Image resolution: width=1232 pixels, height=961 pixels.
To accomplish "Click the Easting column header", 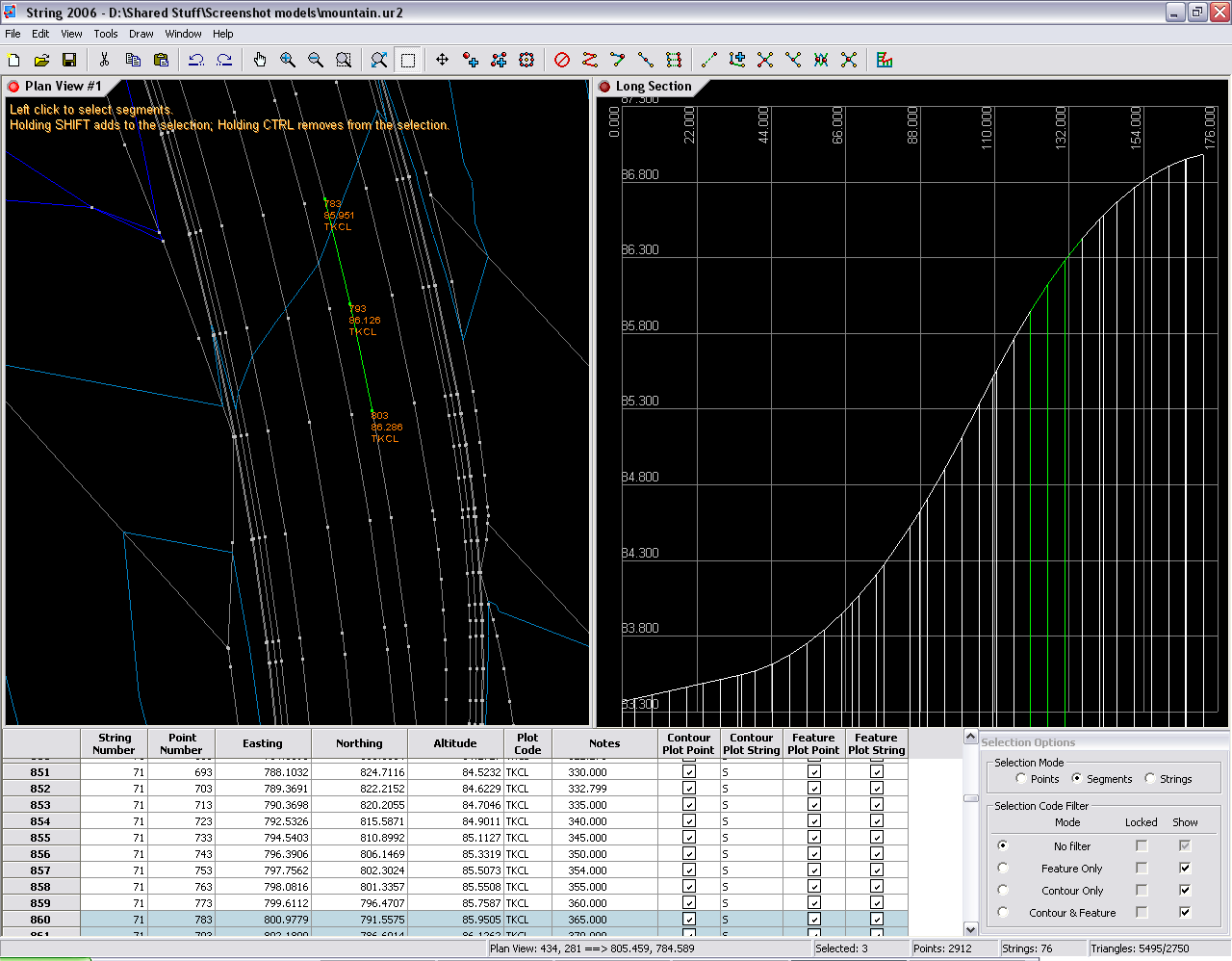I will point(263,743).
